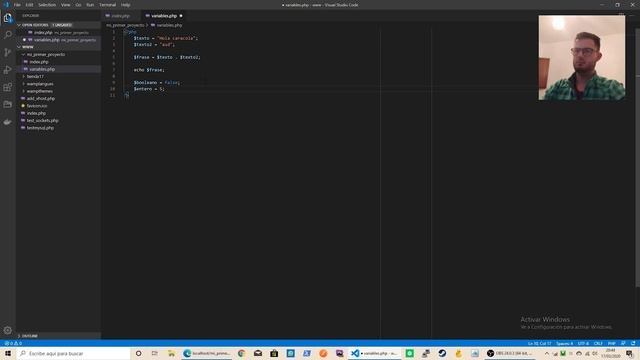The height and width of the screenshot is (360, 640).
Task: Open the Run menu
Action: click(90, 5)
